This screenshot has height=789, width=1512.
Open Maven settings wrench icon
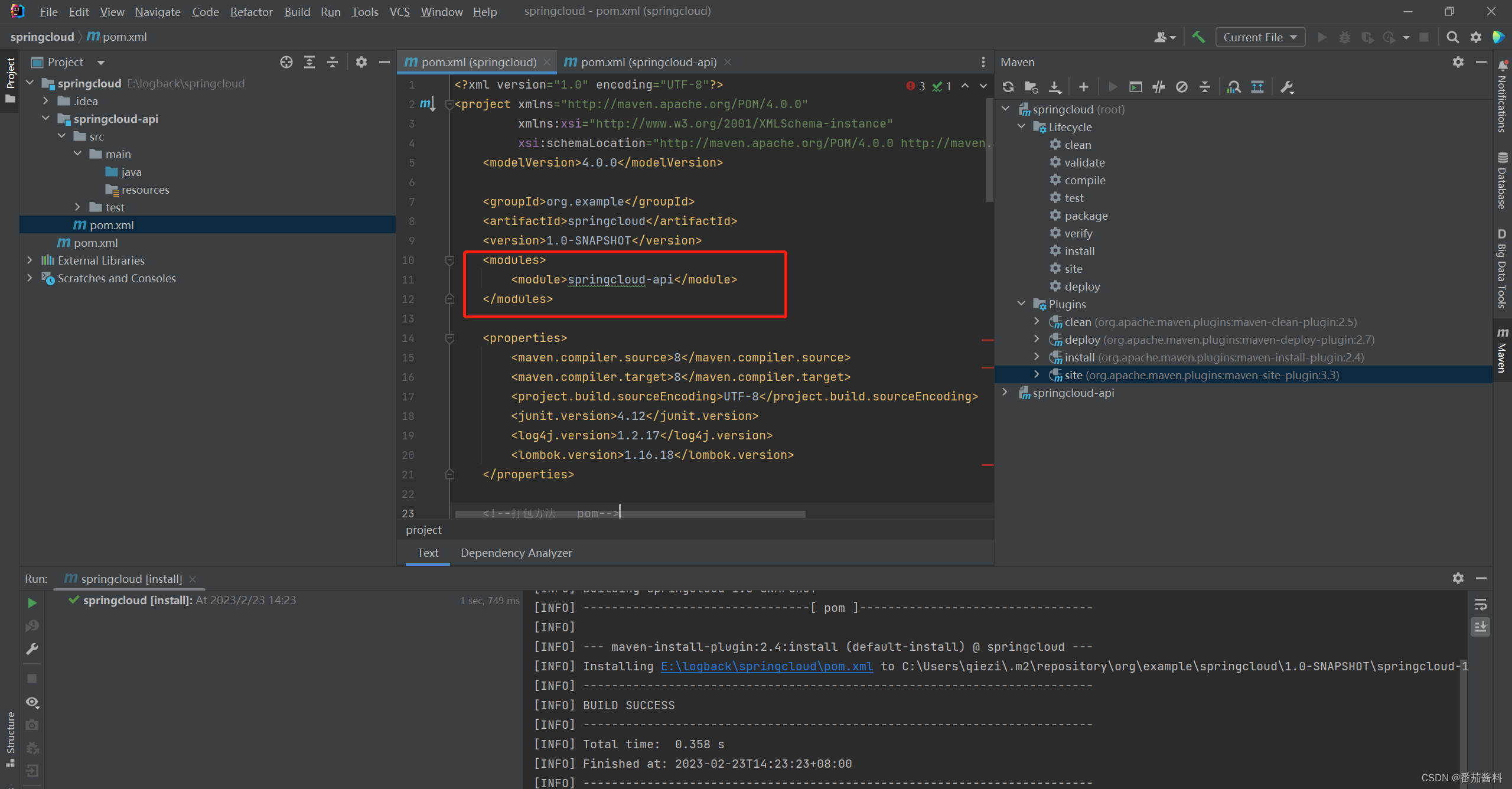coord(1286,87)
